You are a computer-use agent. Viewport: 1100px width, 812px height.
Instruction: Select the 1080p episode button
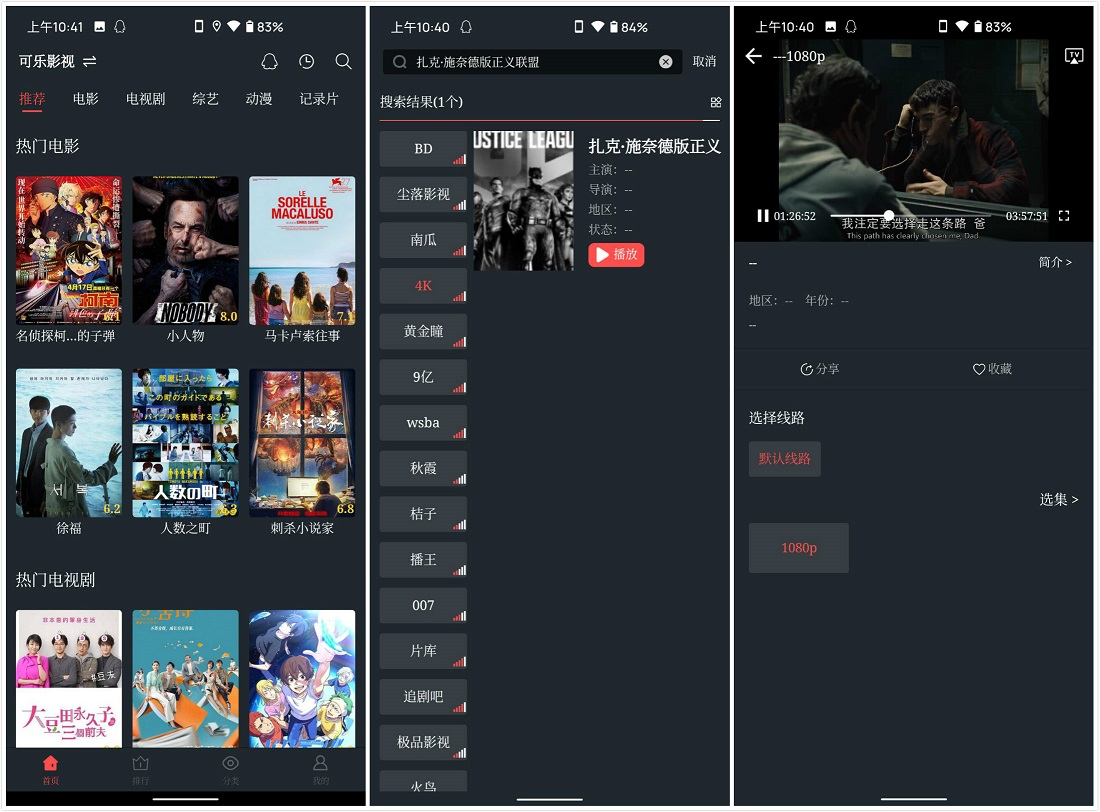(x=798, y=548)
